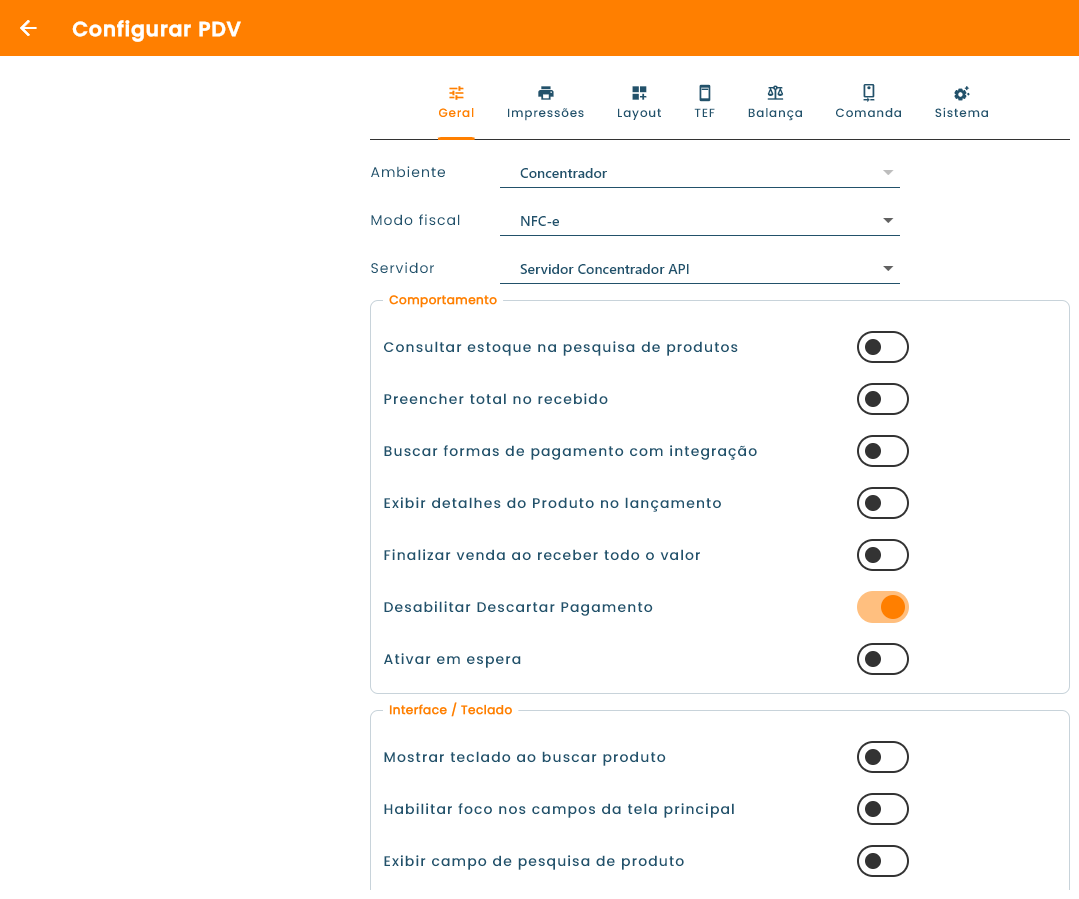
Task: Switch to the Impressões tab label
Action: [546, 113]
